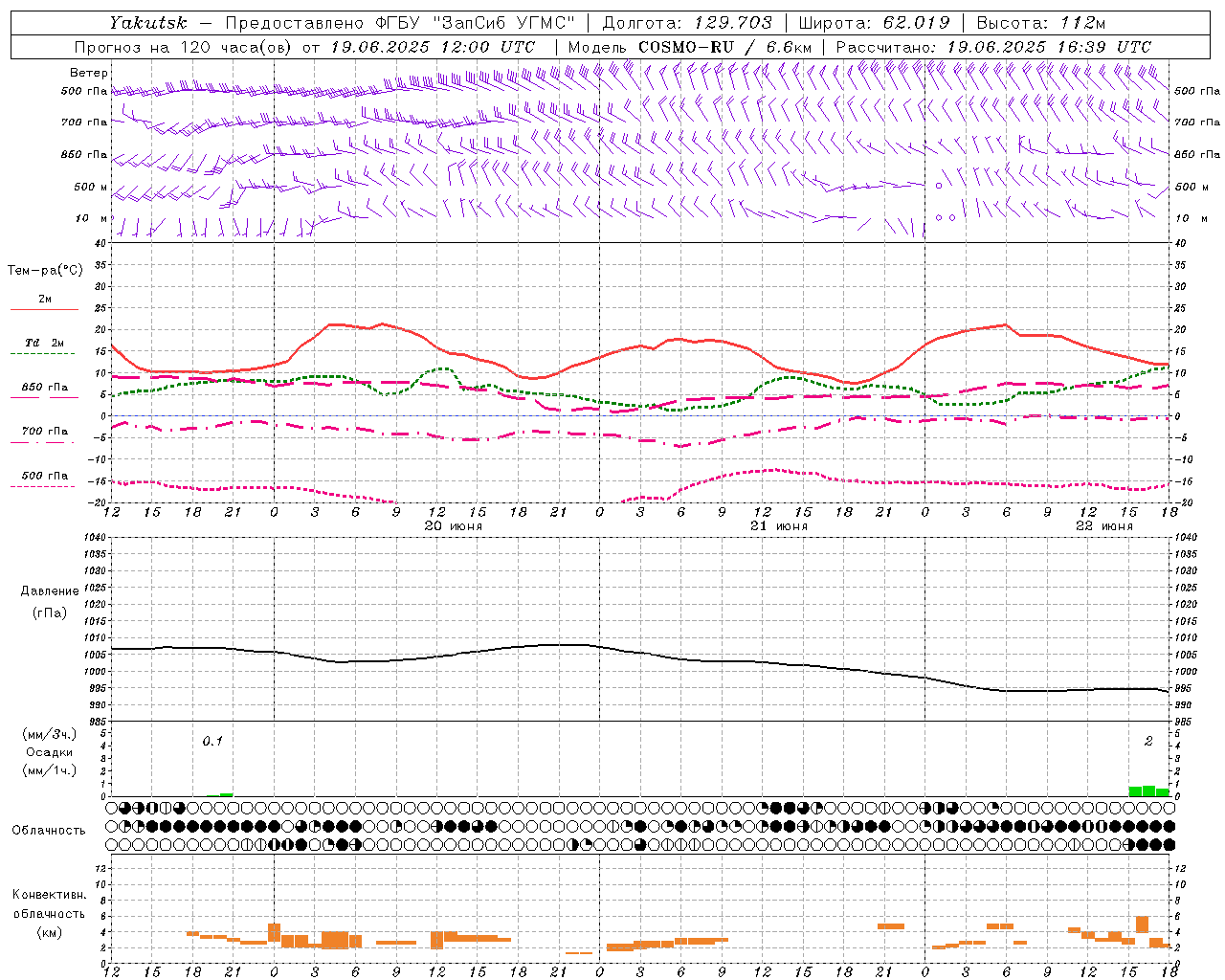Click the 'Долгота: 129.703' longitude value
The height and width of the screenshot is (980, 1225).
click(x=687, y=22)
